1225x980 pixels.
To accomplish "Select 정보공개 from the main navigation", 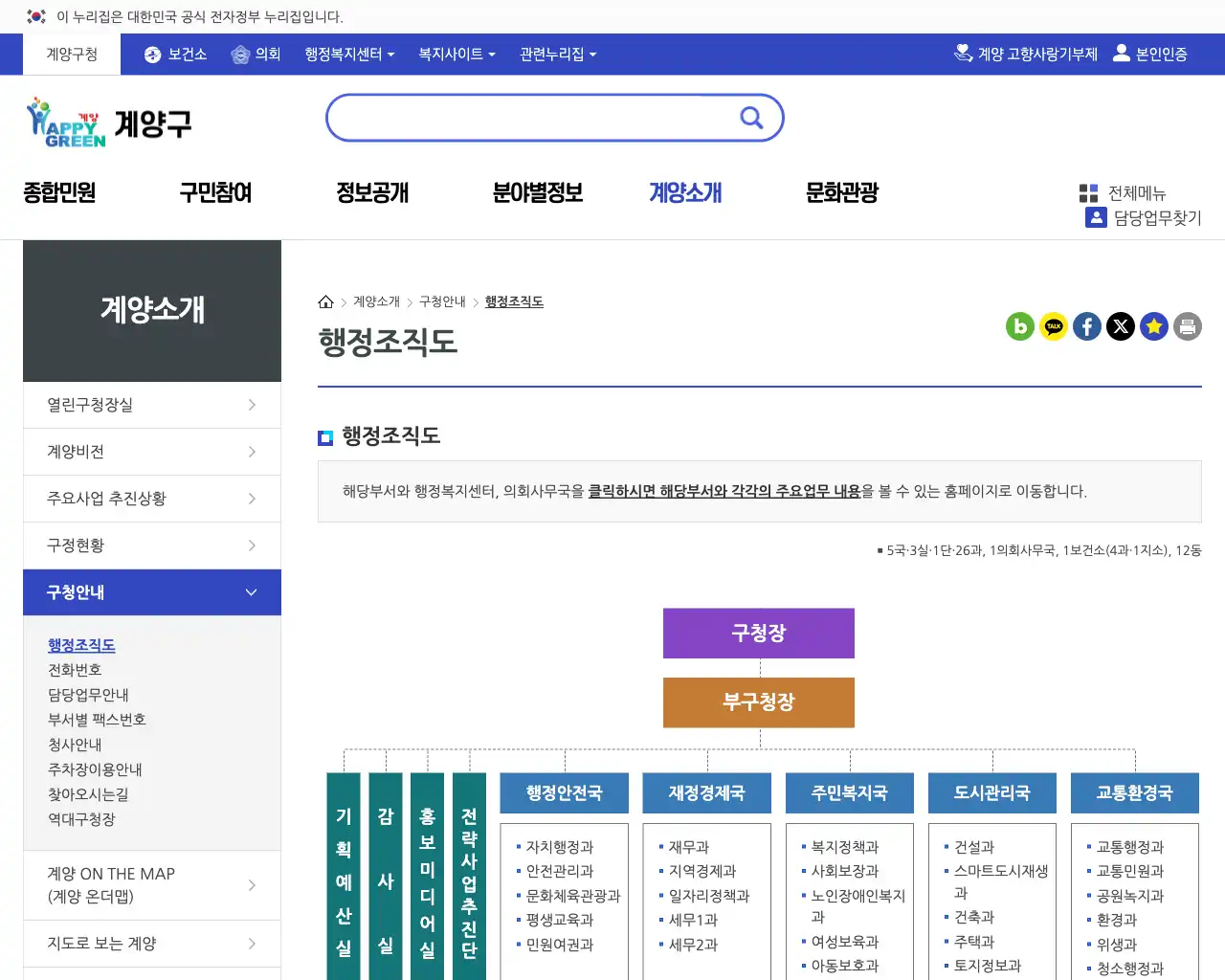I will pos(372,192).
